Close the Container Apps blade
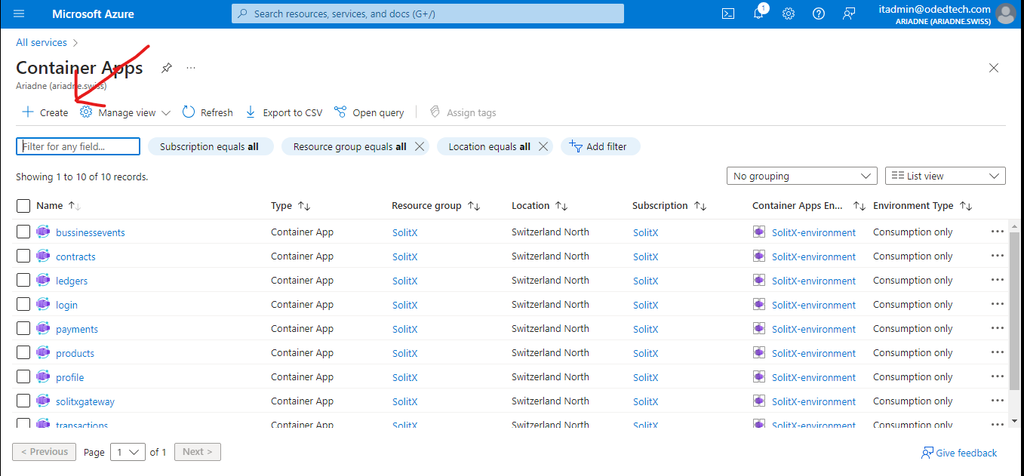 pos(993,68)
